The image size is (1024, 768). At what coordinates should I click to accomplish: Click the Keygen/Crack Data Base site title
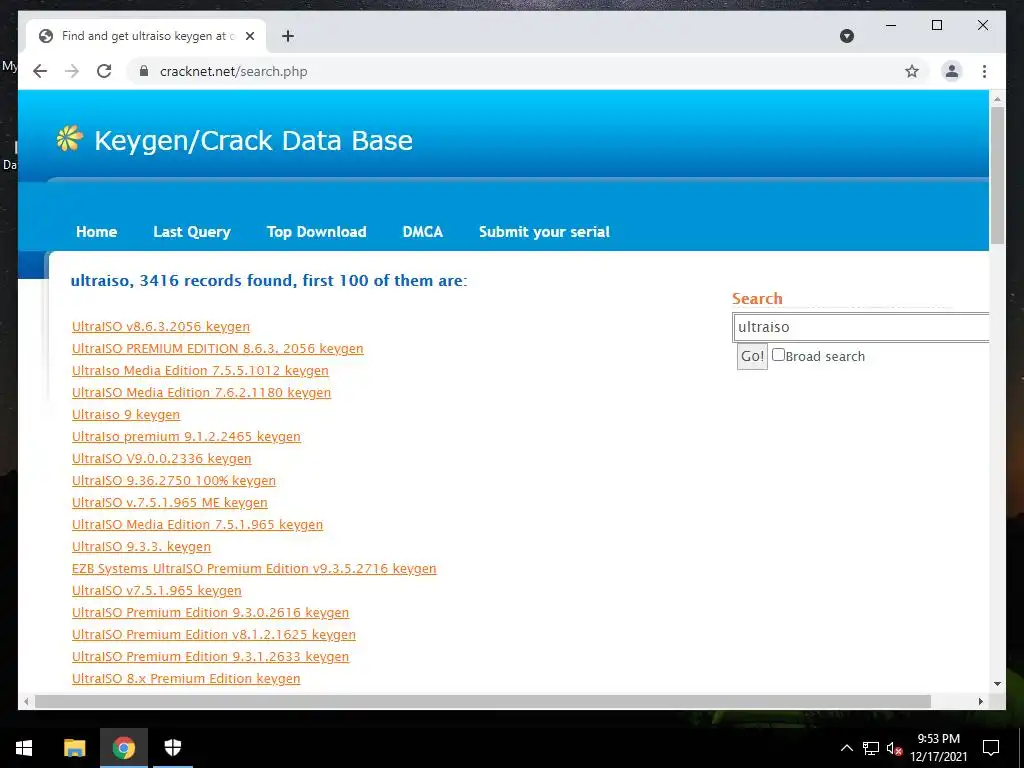[253, 140]
